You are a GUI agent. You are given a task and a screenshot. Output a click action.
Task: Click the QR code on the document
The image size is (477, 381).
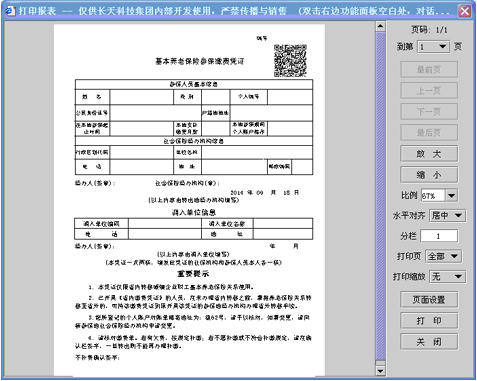[290, 61]
